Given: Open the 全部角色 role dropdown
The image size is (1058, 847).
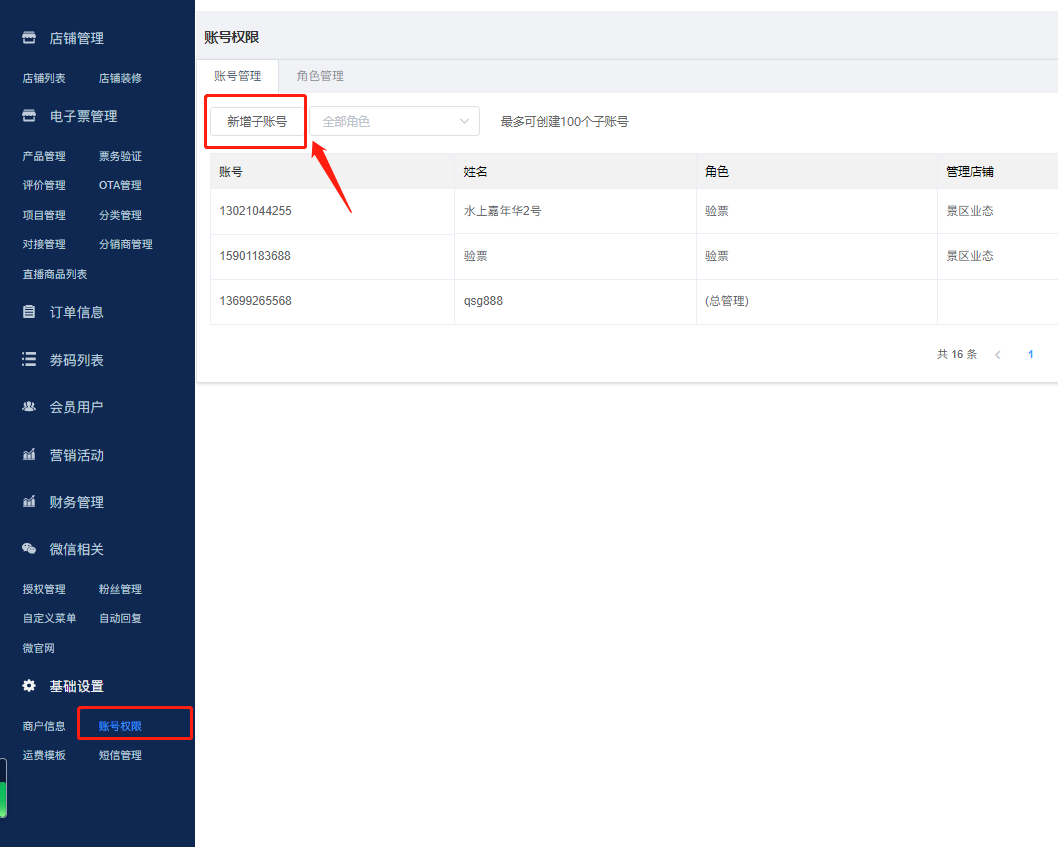Looking at the screenshot, I should (x=394, y=121).
